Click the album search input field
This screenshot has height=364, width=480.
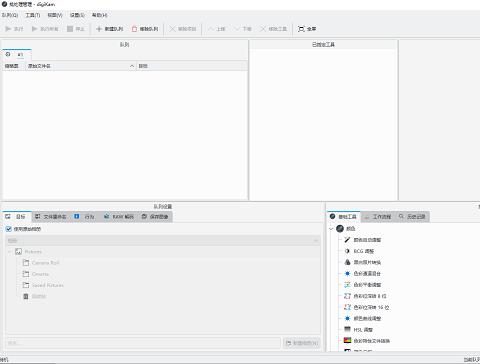coord(144,343)
